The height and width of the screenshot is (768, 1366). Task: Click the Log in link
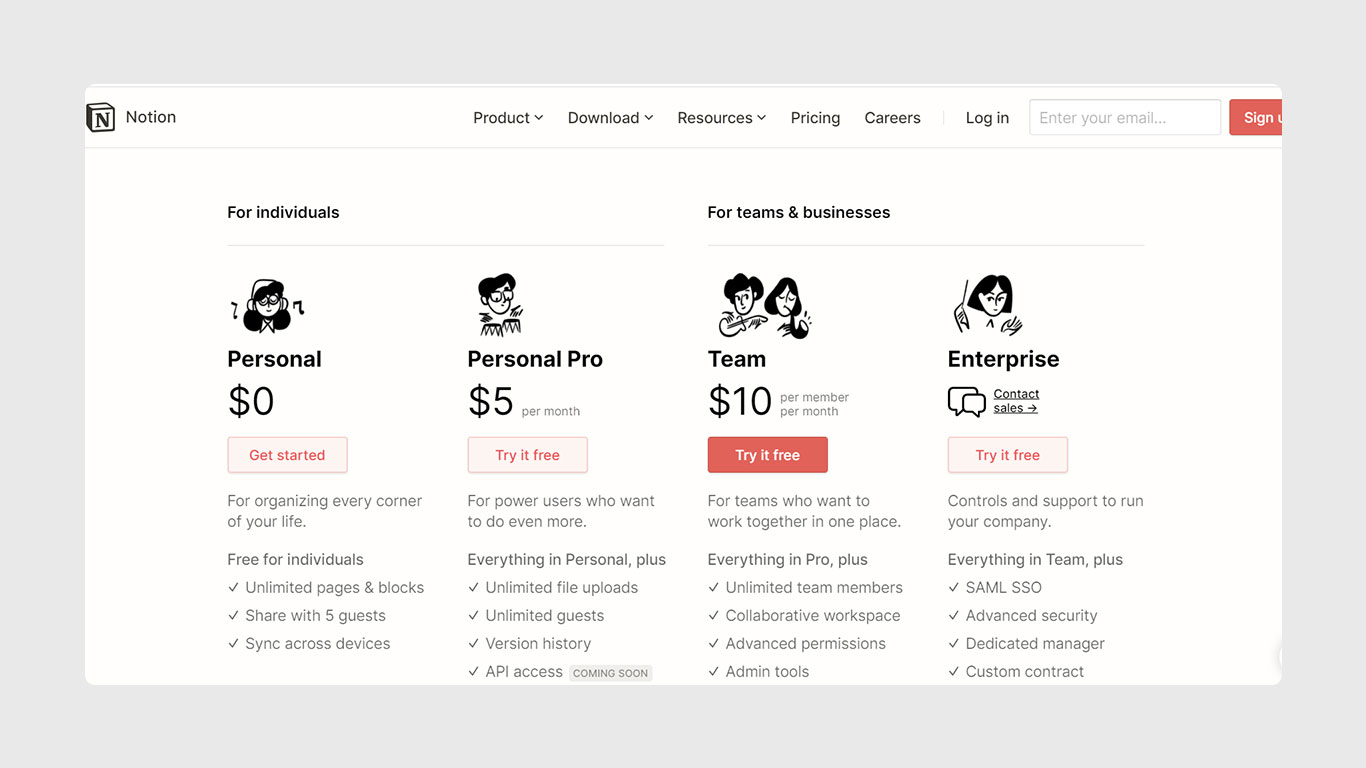[987, 118]
